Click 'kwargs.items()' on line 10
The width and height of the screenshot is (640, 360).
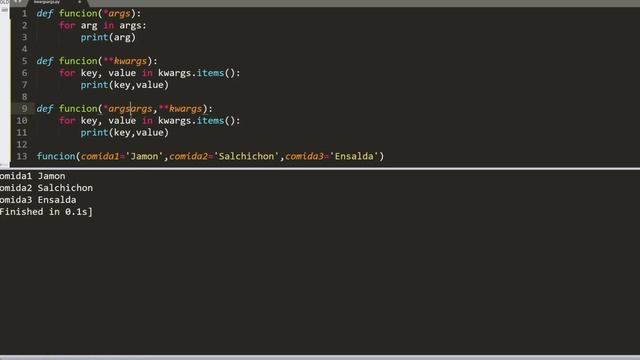(197, 121)
